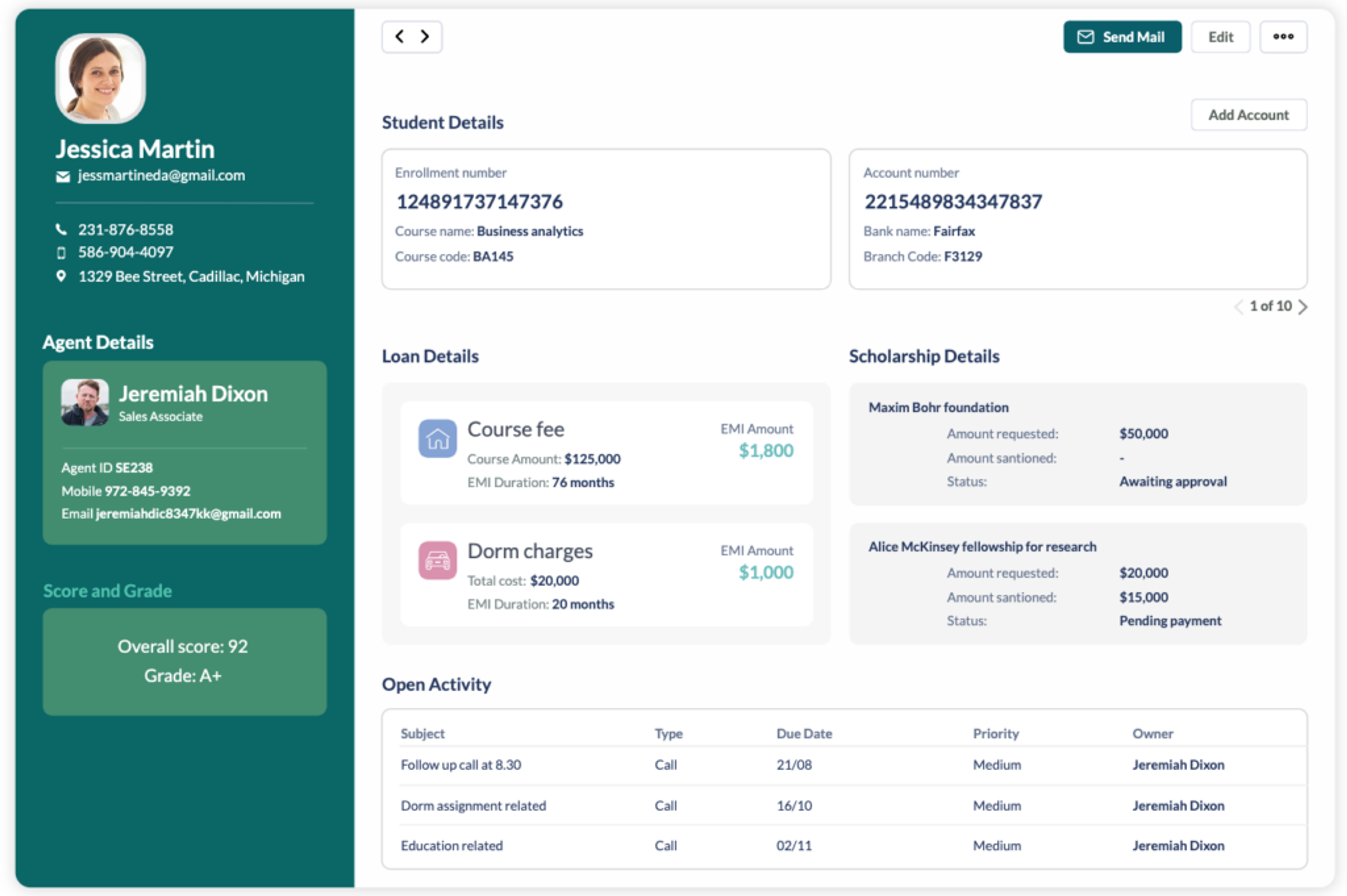
Task: Click the email envelope icon beside jessmartineda@gmail.com
Action: (63, 176)
